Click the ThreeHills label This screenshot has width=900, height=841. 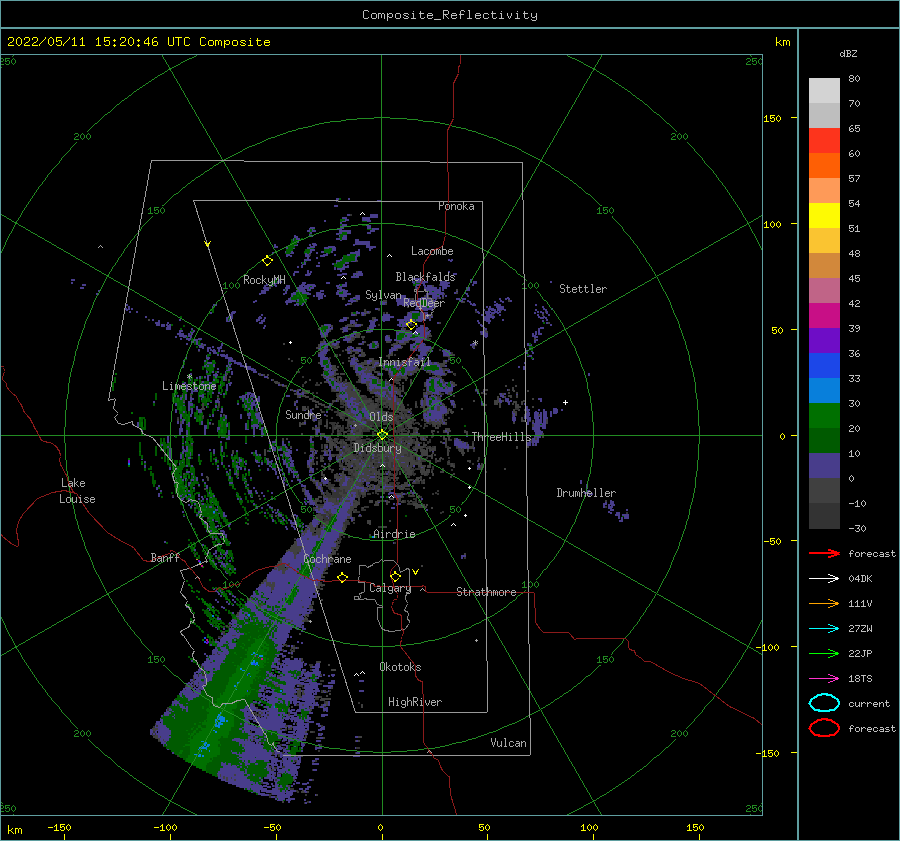pyautogui.click(x=502, y=437)
